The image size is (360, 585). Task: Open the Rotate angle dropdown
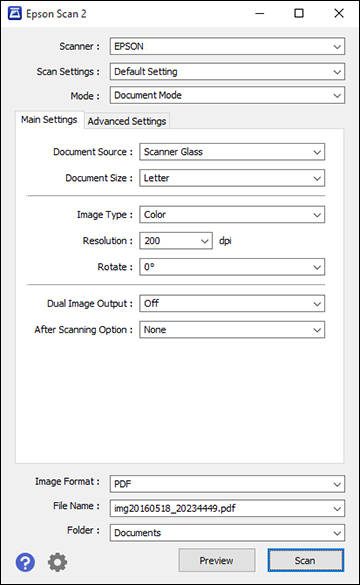232,267
